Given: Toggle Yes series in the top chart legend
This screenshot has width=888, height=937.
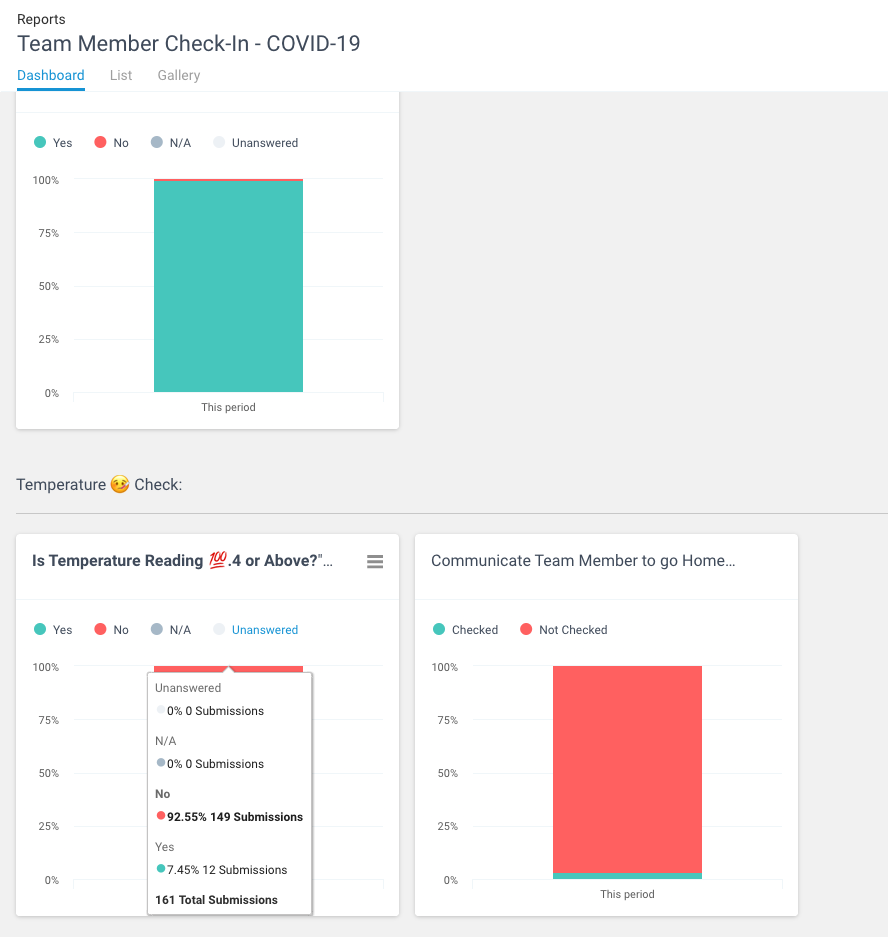Looking at the screenshot, I should [x=54, y=143].
